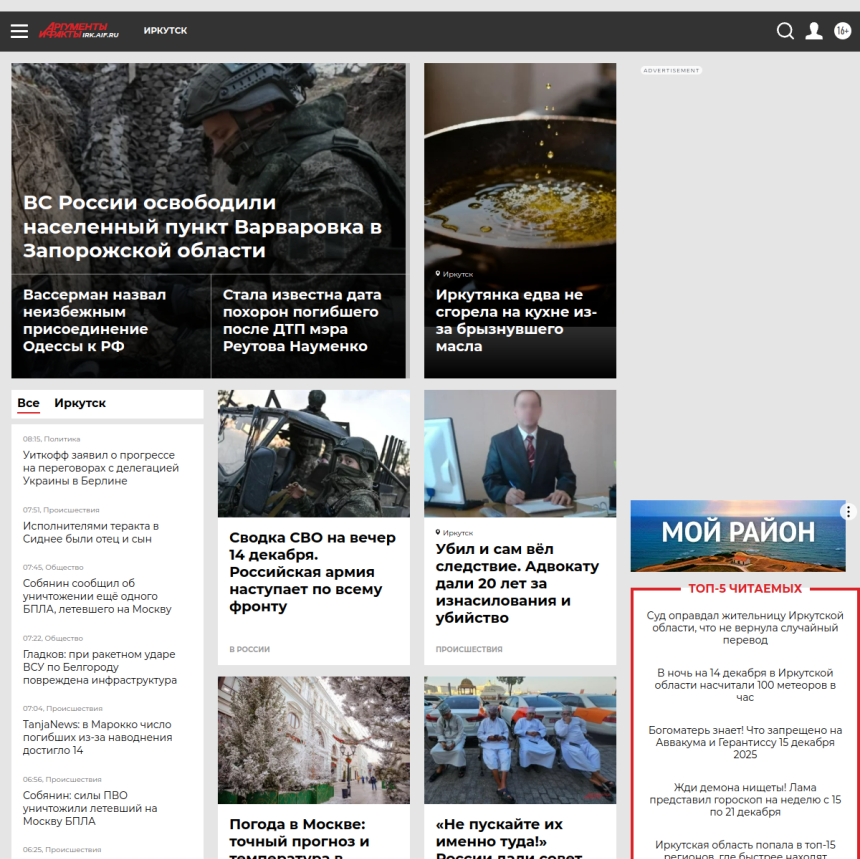This screenshot has width=860, height=859.
Task: Switch to the Иркутск news tab
Action: pos(80,403)
